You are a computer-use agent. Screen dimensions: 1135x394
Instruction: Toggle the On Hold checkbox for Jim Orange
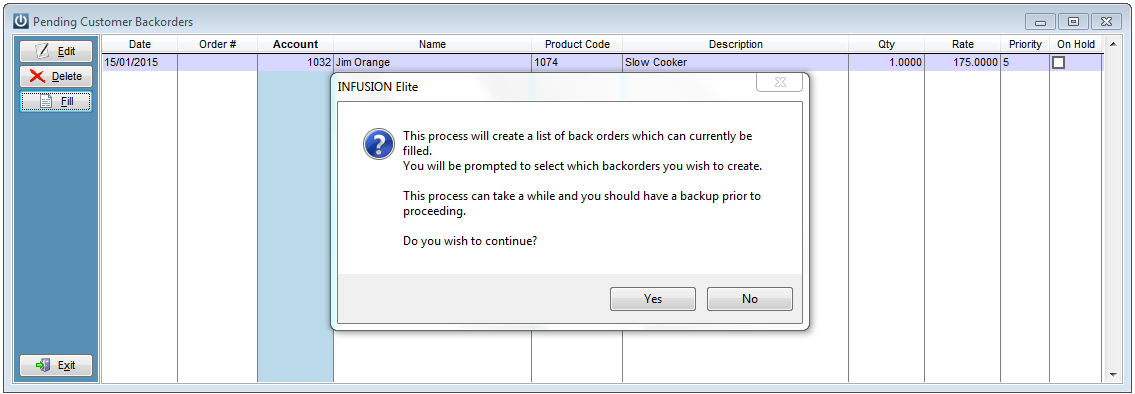[x=1058, y=62]
